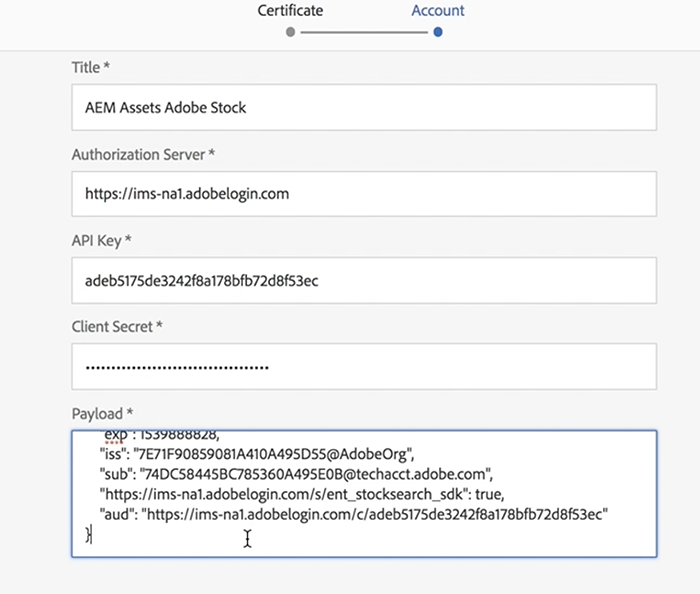Focus the Title field with AEM Assets Adobe Stock

(x=364, y=108)
